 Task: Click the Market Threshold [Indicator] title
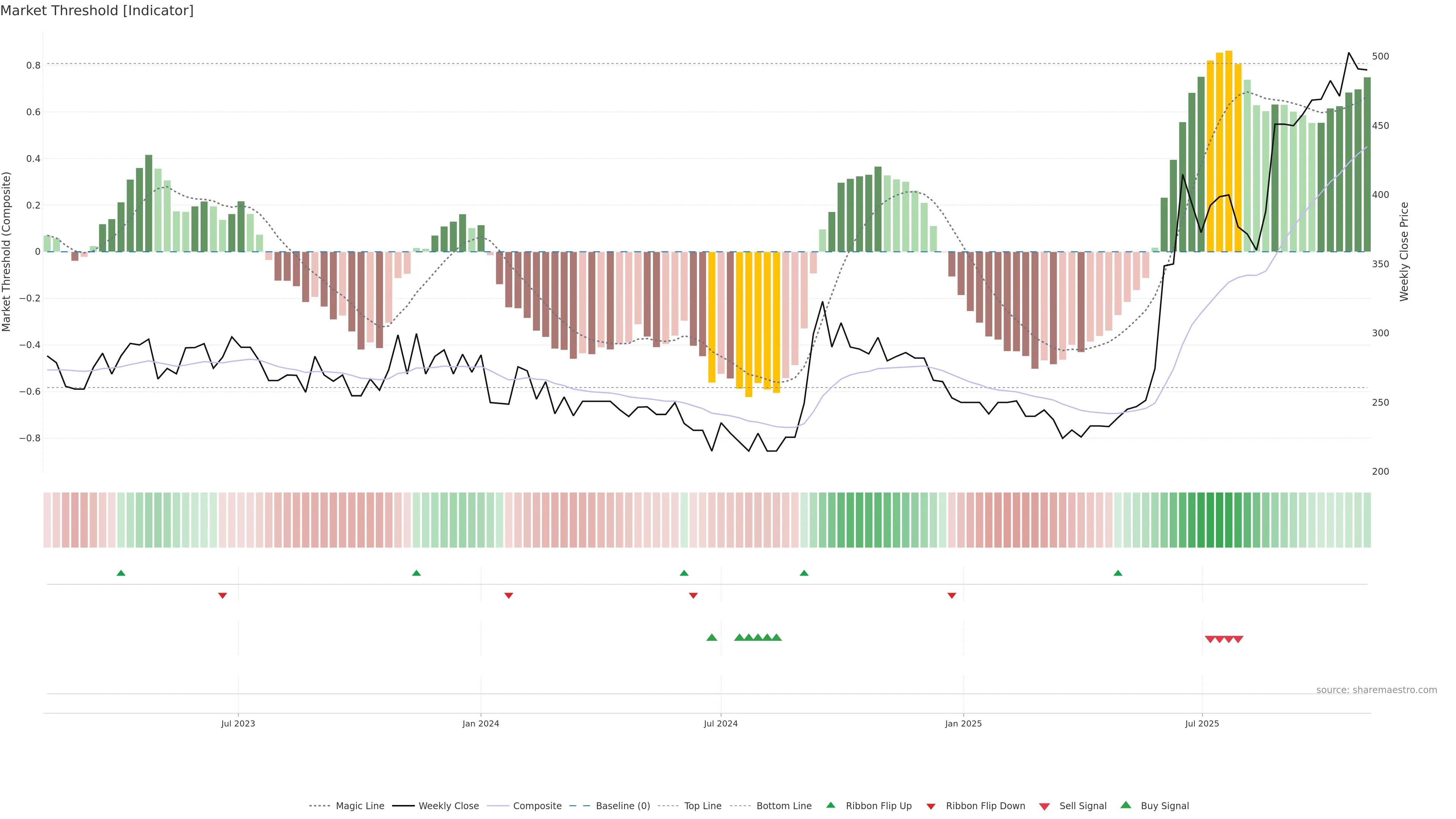(97, 11)
